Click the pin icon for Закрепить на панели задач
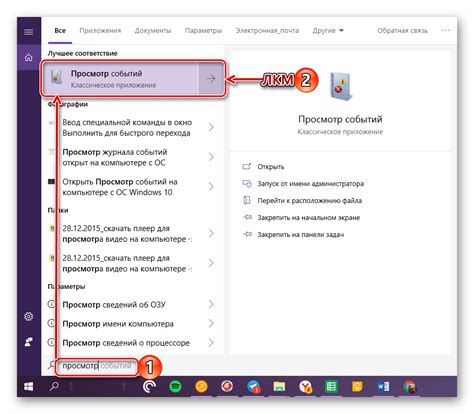474x414 pixels. tap(247, 234)
